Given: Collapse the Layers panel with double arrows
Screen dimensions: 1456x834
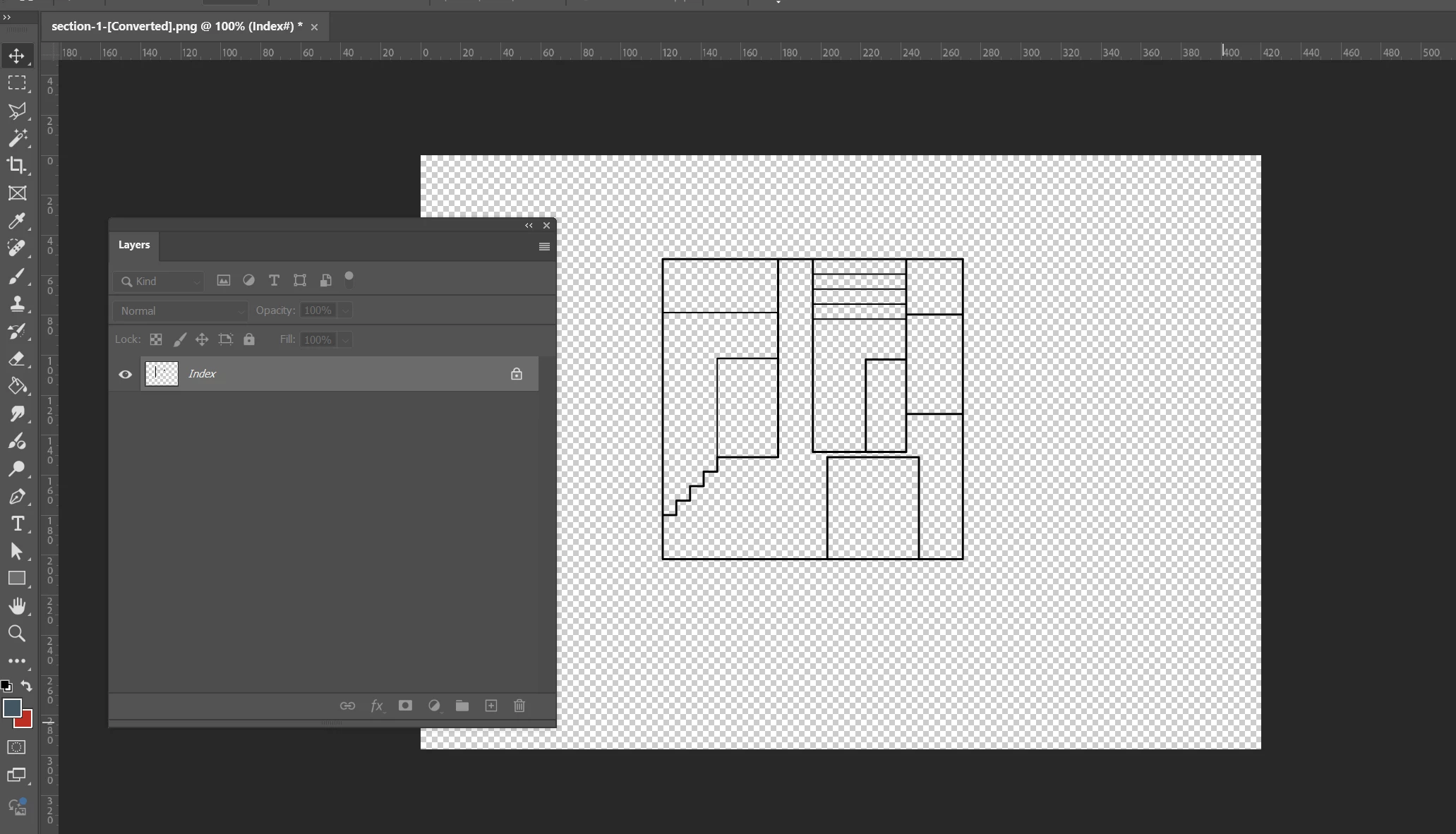Looking at the screenshot, I should pyautogui.click(x=529, y=226).
